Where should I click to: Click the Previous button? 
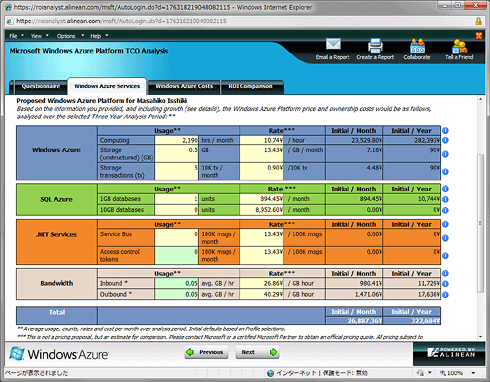tap(206, 352)
